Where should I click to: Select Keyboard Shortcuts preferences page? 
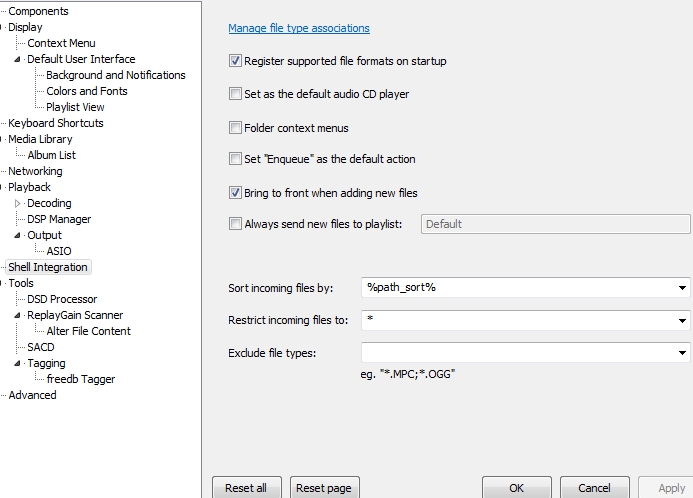coord(56,123)
